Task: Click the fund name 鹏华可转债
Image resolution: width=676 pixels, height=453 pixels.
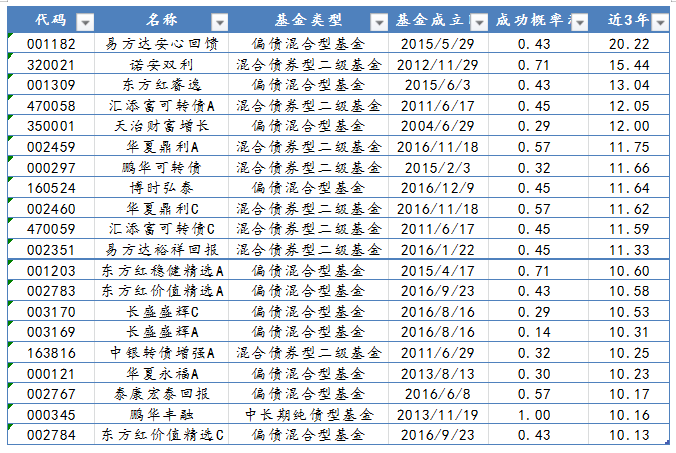Action: pyautogui.click(x=162, y=167)
